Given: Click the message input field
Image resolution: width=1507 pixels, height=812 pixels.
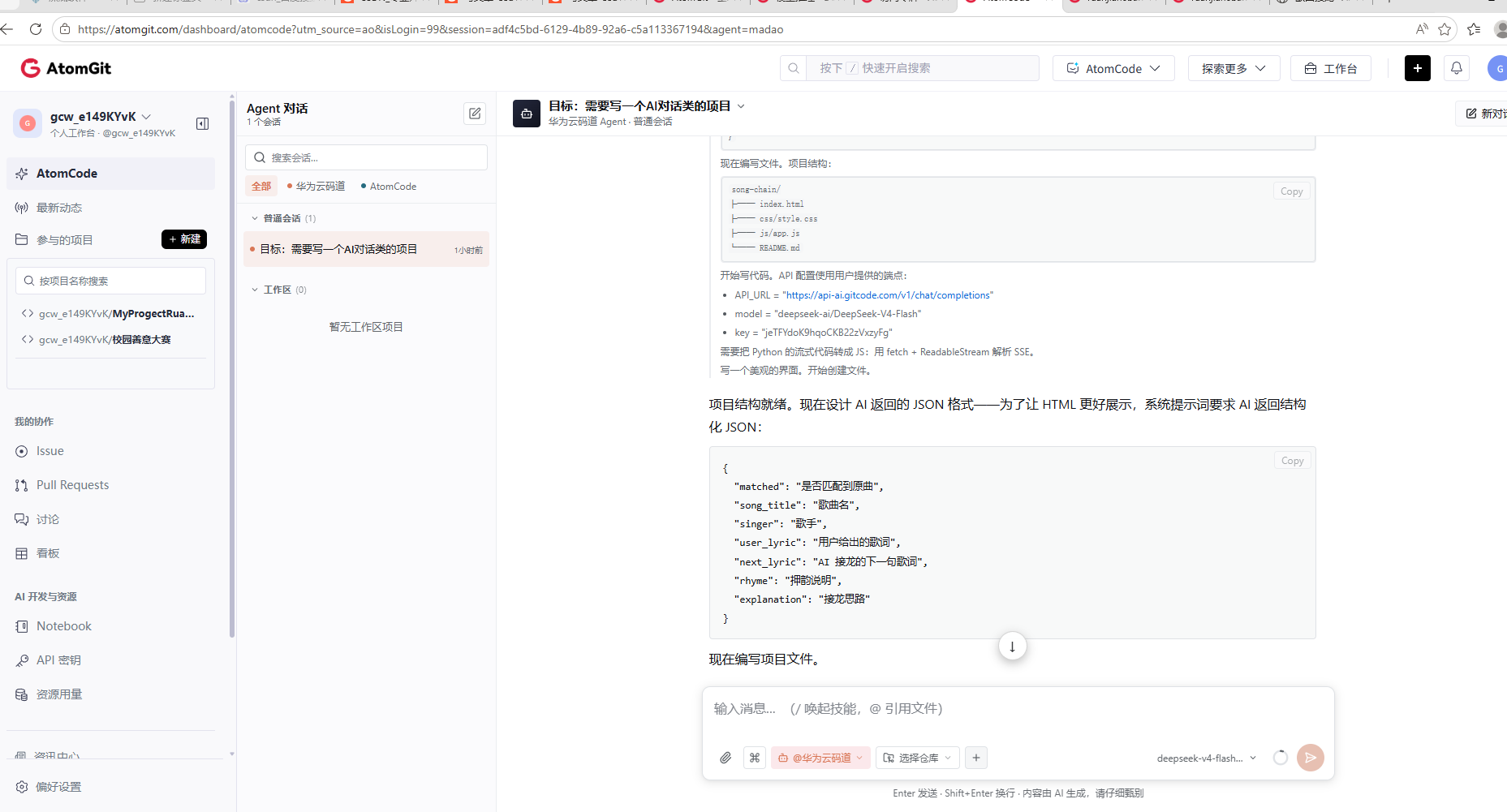Looking at the screenshot, I should coord(1018,709).
